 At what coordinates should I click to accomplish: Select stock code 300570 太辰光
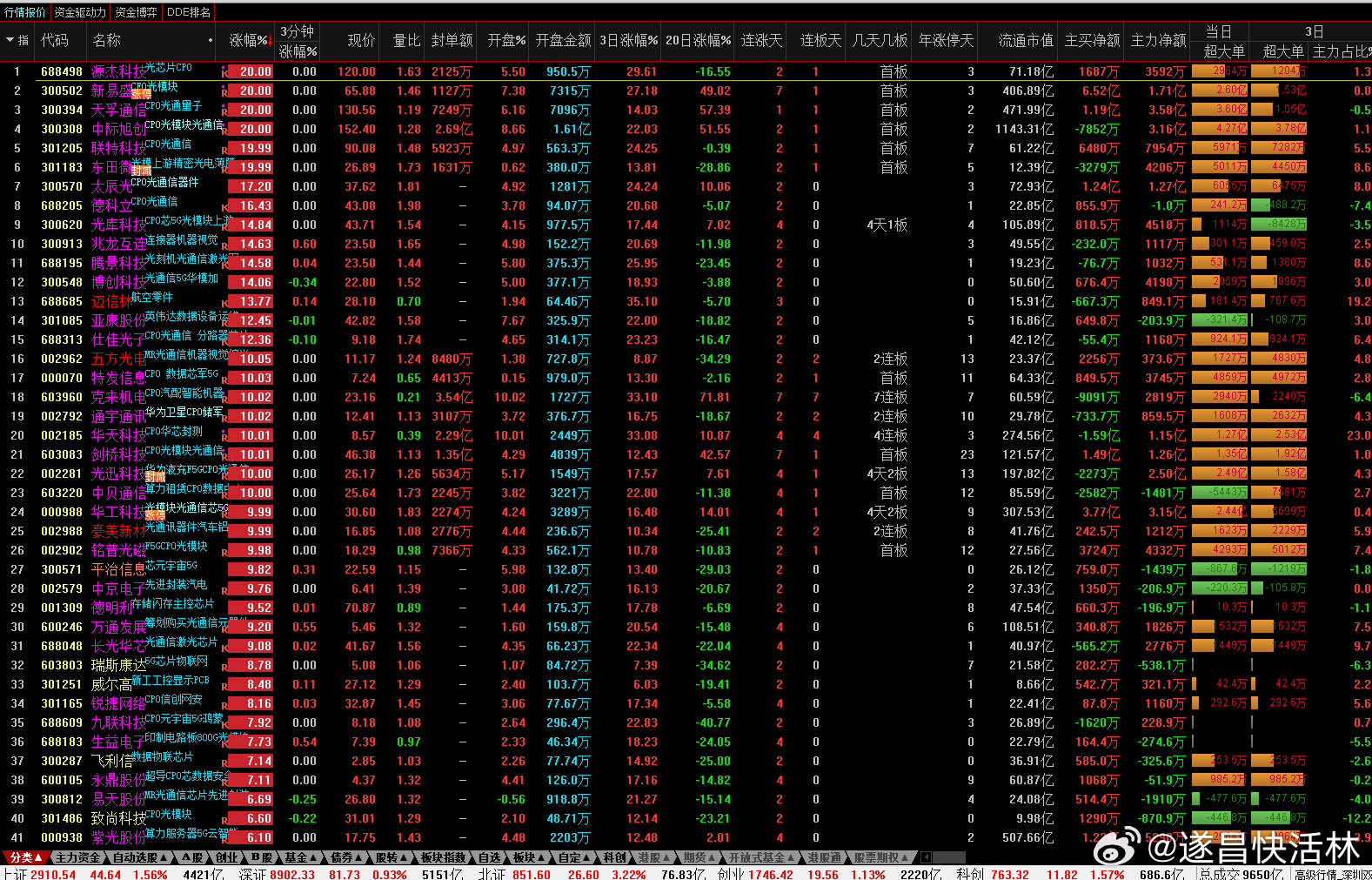point(62,186)
